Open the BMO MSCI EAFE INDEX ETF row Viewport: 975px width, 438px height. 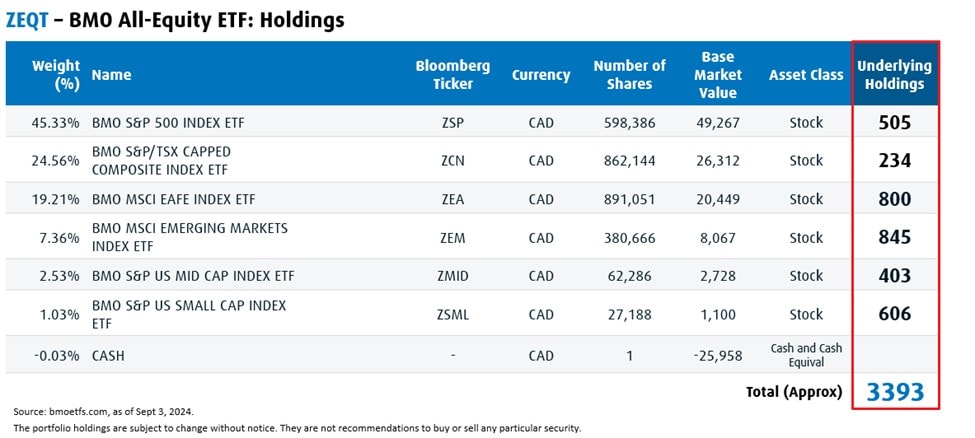tap(173, 199)
